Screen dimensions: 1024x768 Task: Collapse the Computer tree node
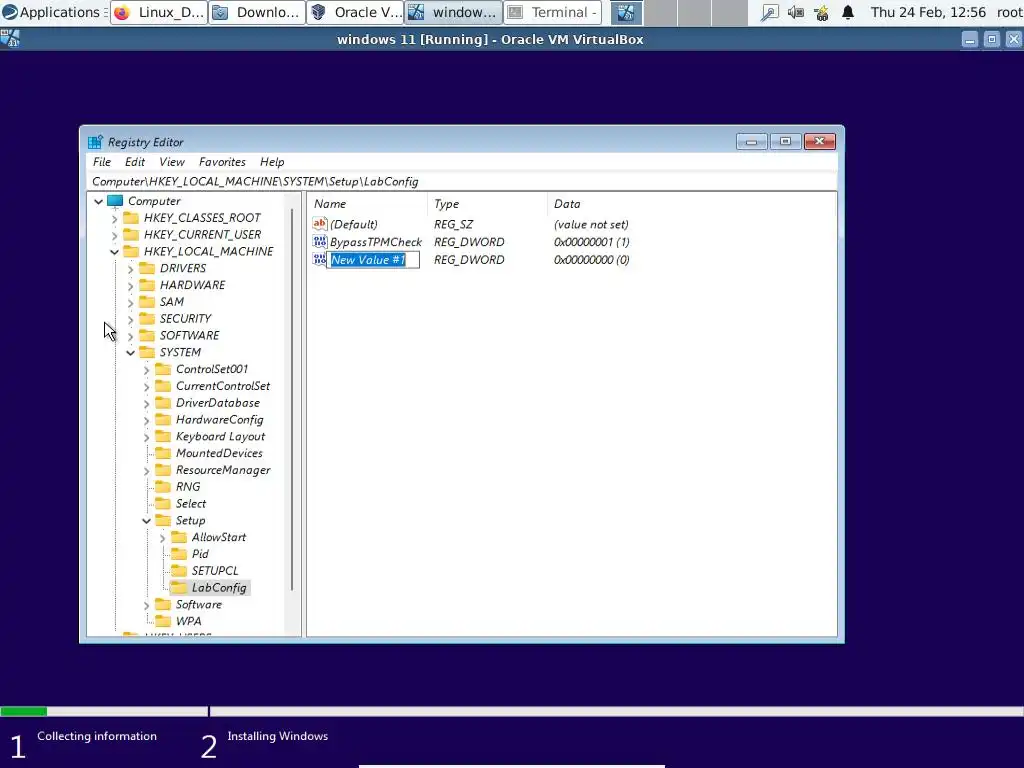point(99,201)
